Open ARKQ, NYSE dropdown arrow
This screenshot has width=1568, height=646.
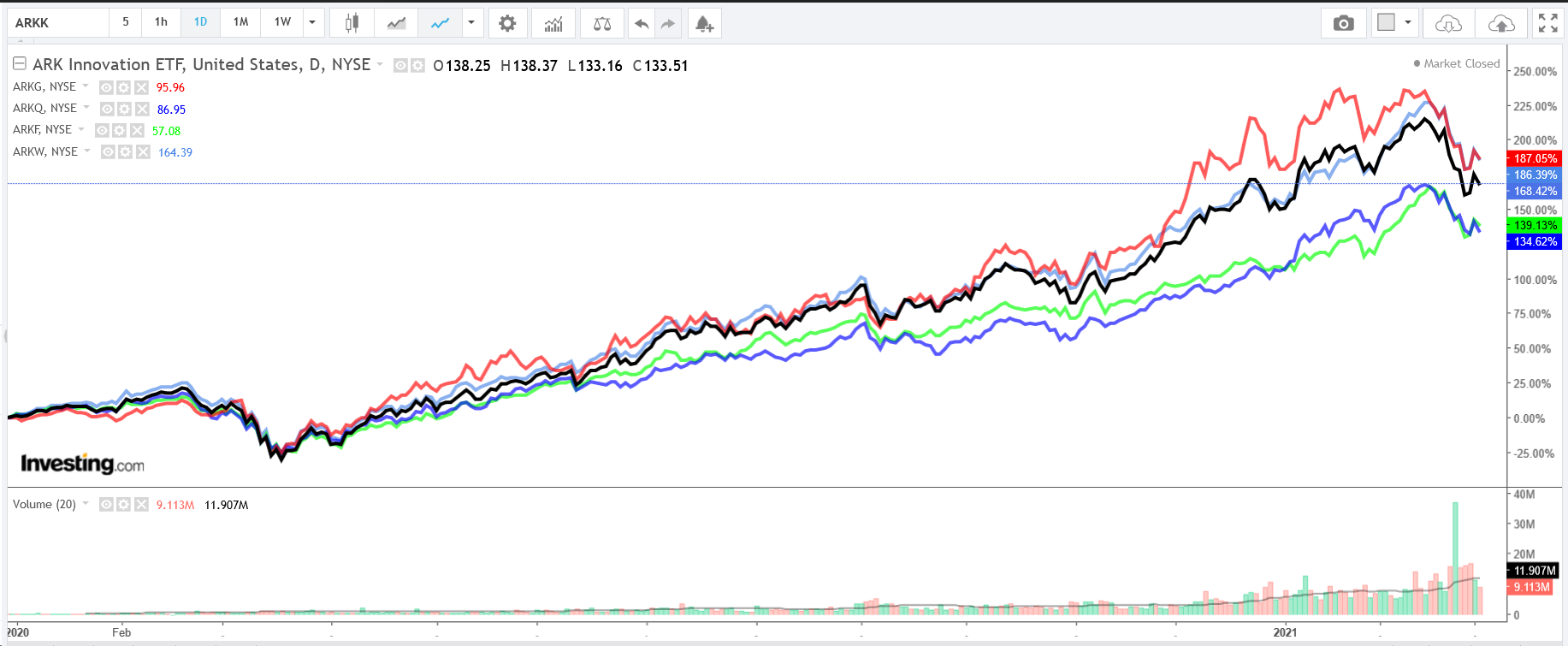click(86, 107)
